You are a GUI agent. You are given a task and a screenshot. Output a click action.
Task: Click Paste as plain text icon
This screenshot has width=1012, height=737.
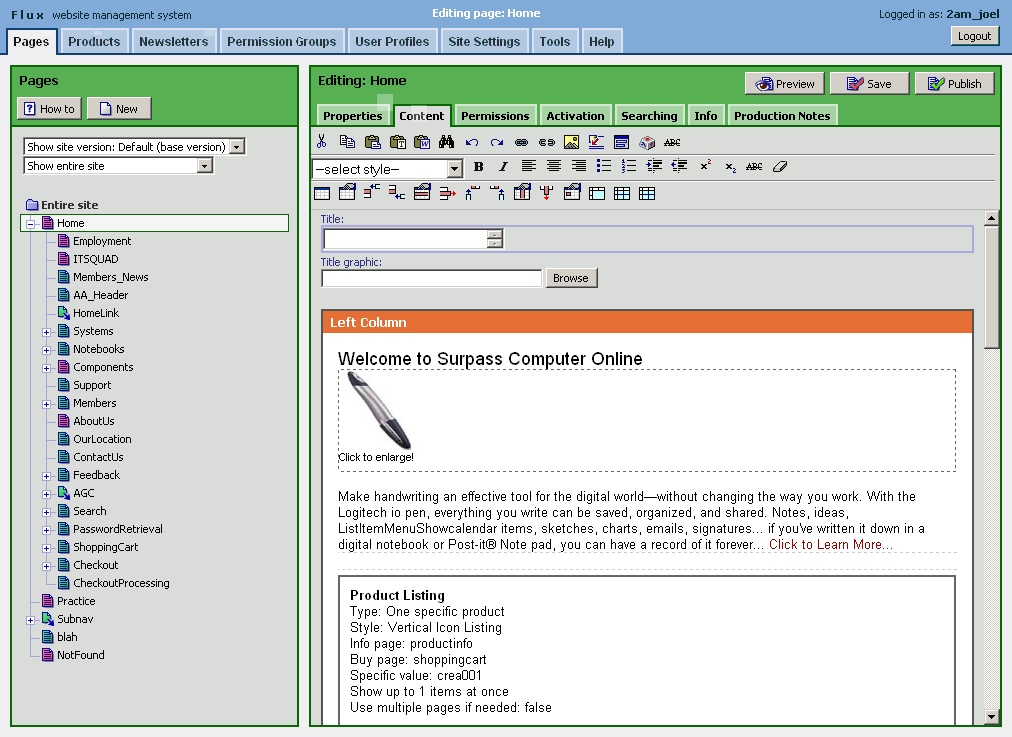[398, 142]
